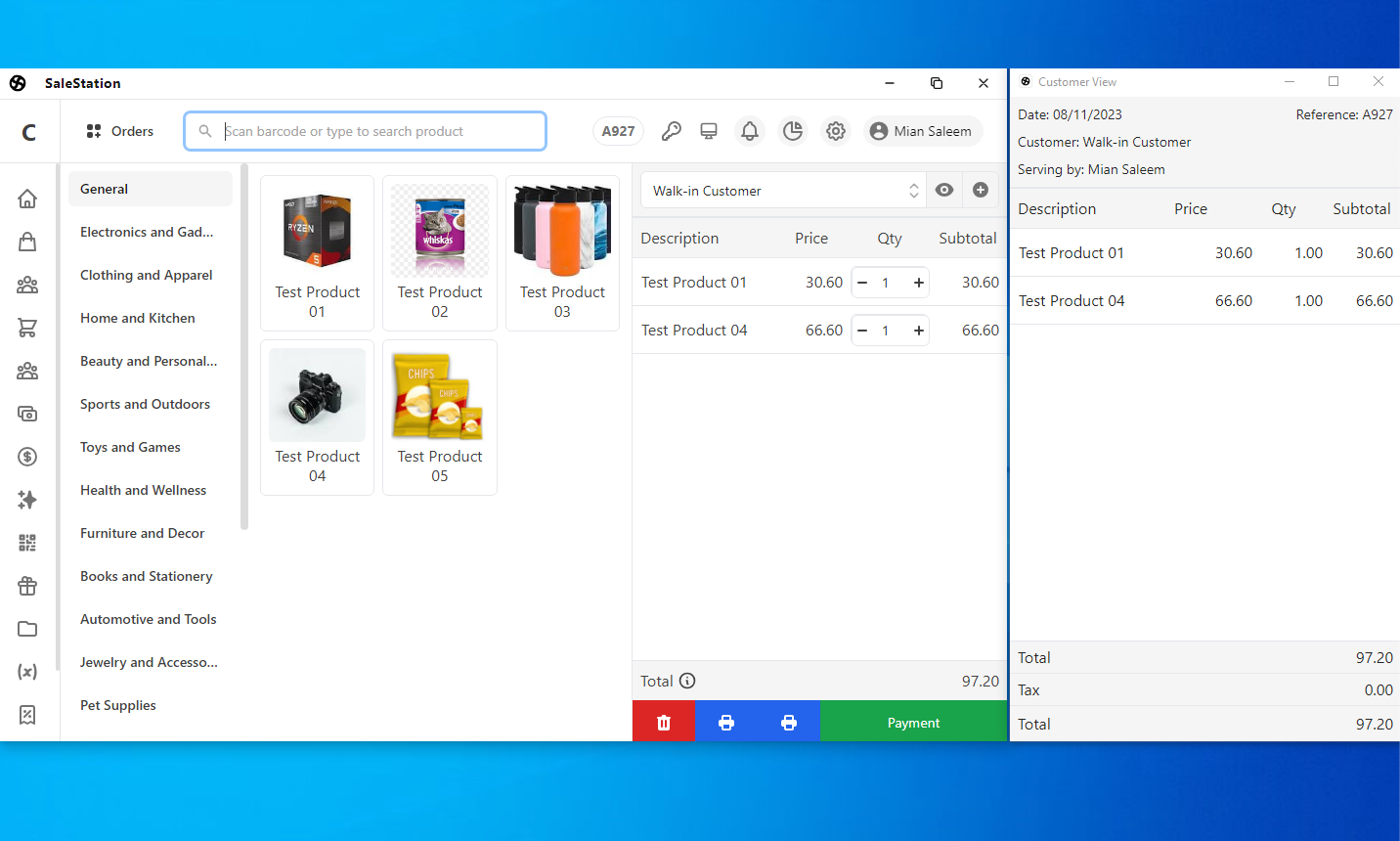Screen dimensions: 1400x841
Task: Click the shopping cart icon
Action: [27, 327]
